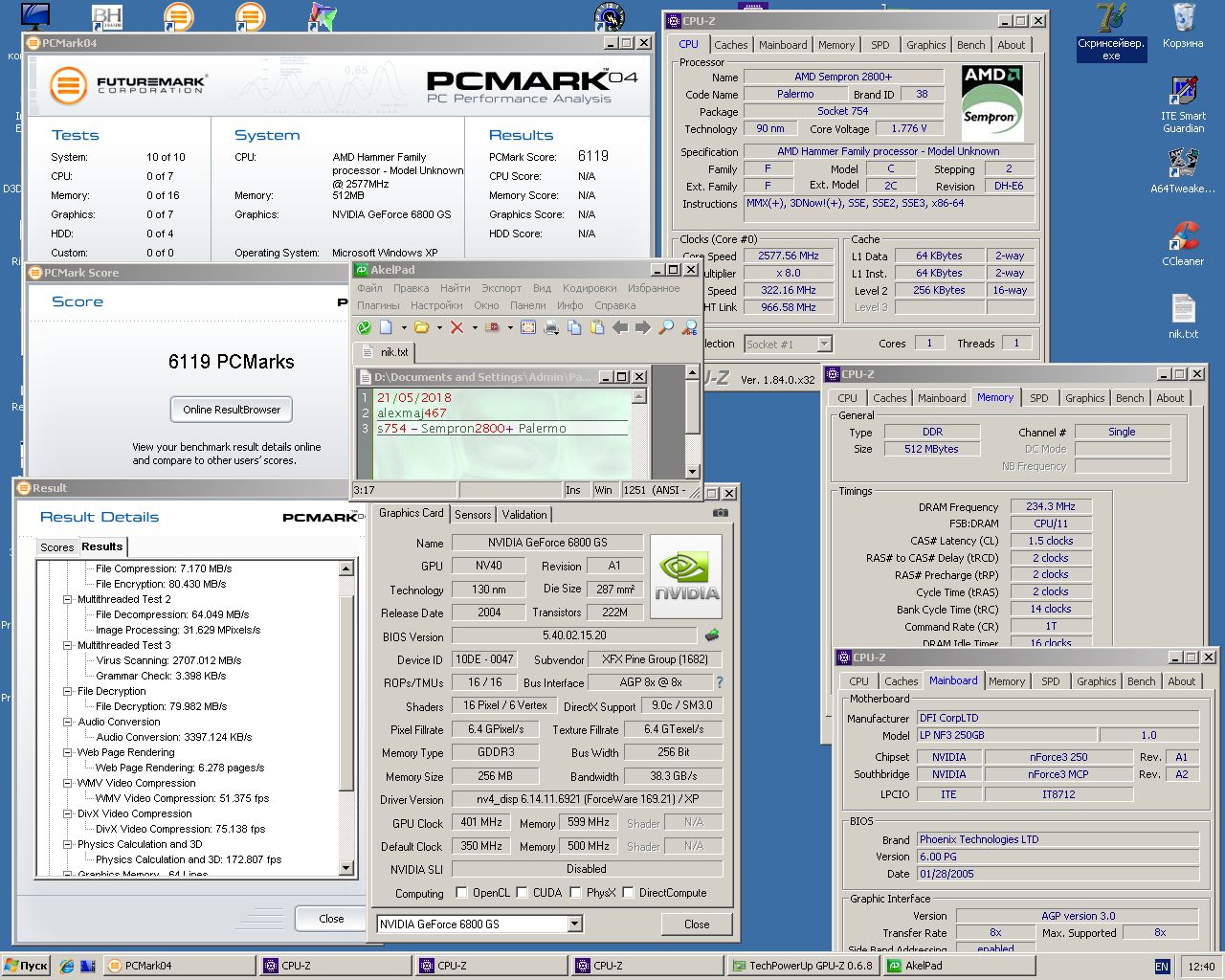1225x980 pixels.
Task: Click the BIOS Version field in GPU-Z
Action: tap(574, 635)
